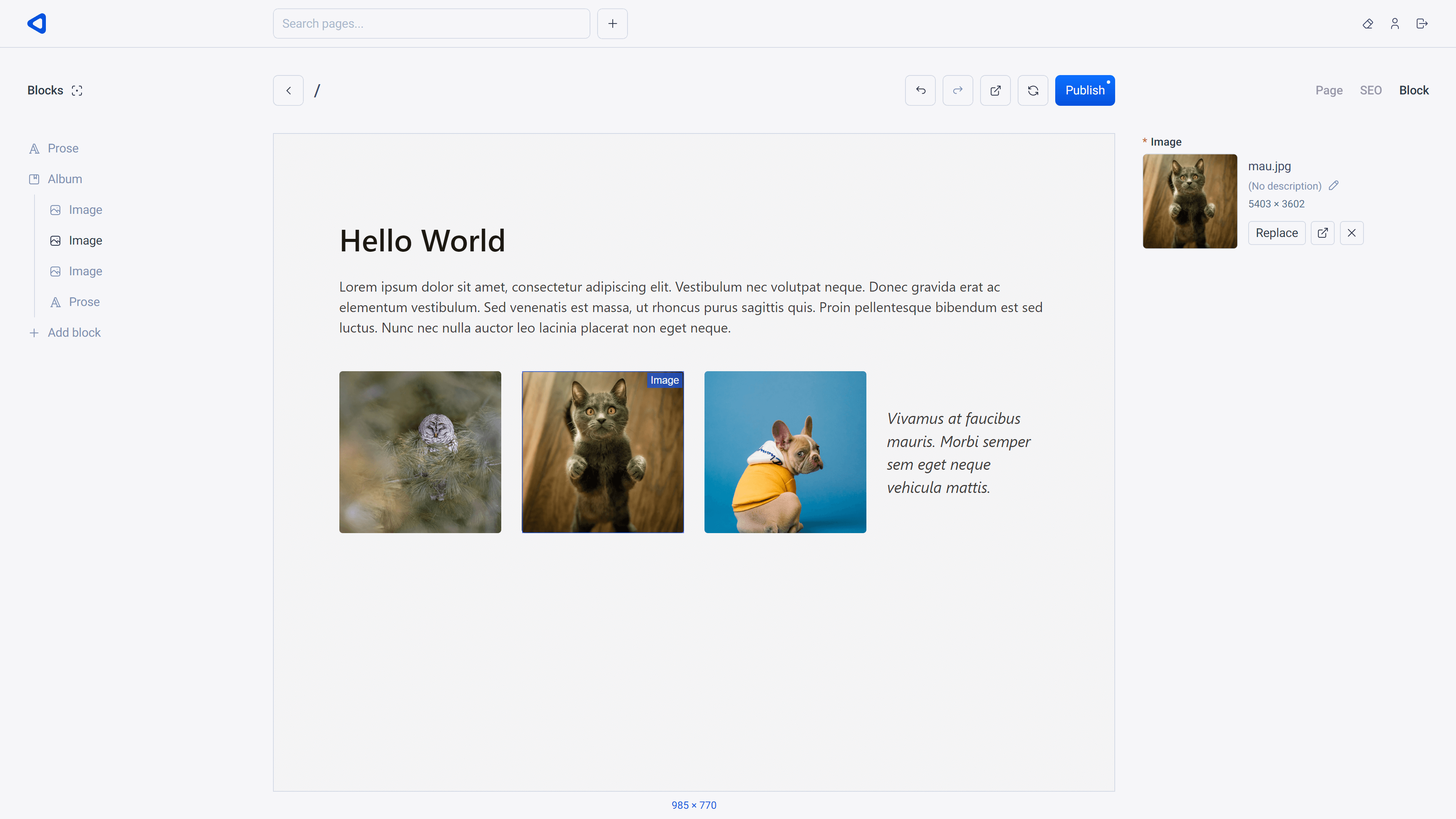The image size is (1456, 819).
Task: Remove the image with the X button
Action: (1351, 233)
